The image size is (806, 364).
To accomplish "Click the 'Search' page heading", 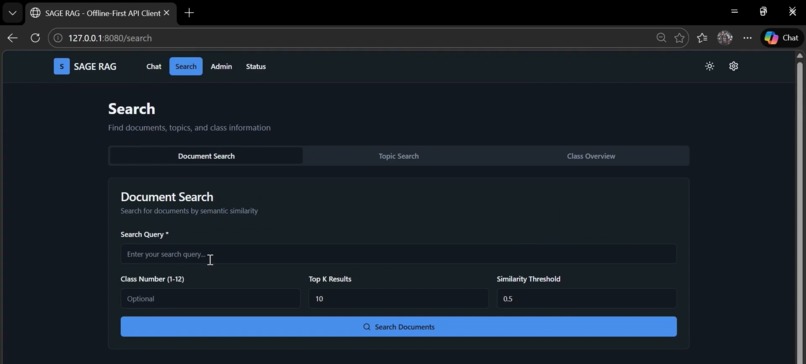I will pyautogui.click(x=132, y=109).
